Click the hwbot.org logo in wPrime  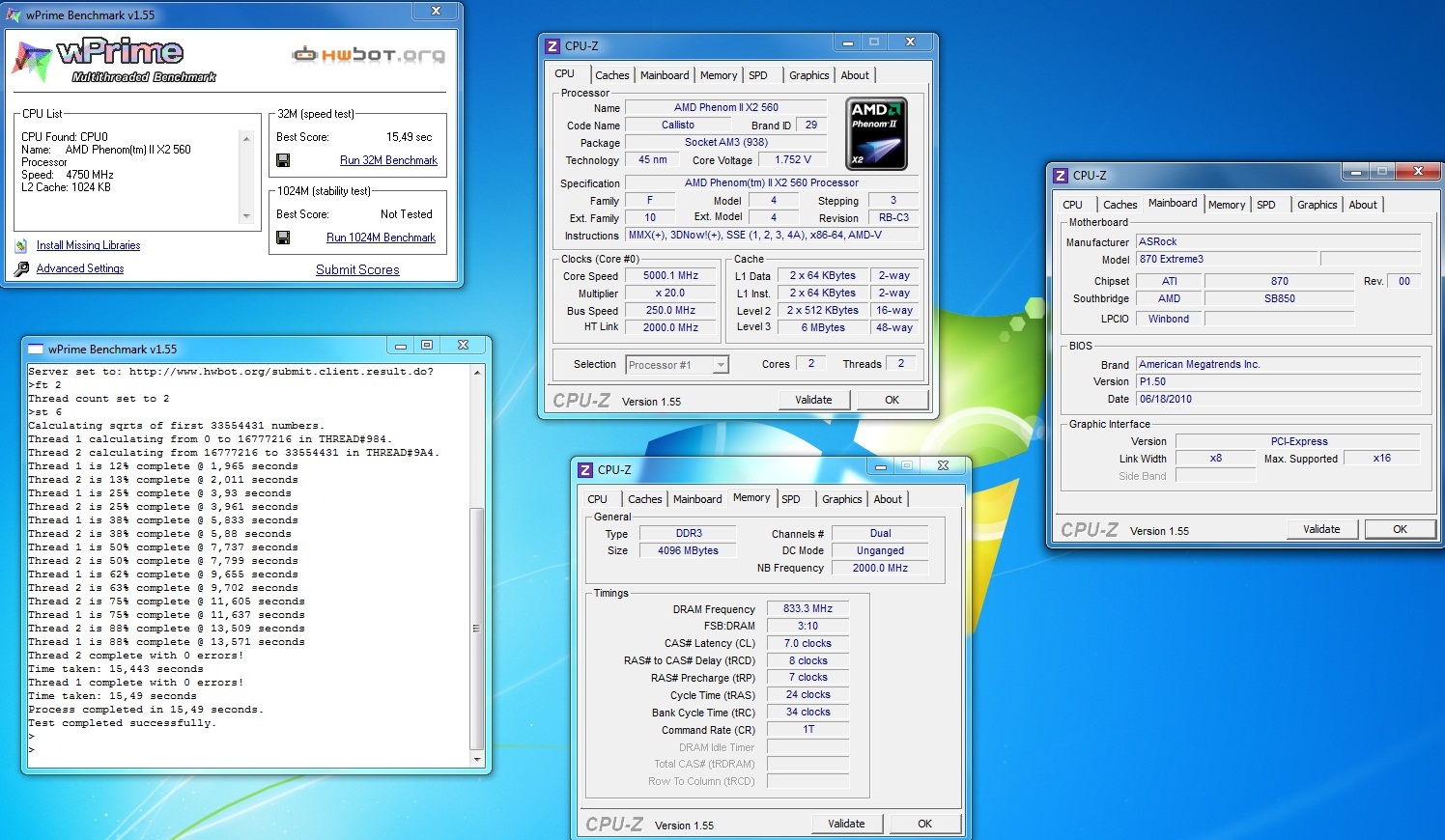[x=368, y=55]
